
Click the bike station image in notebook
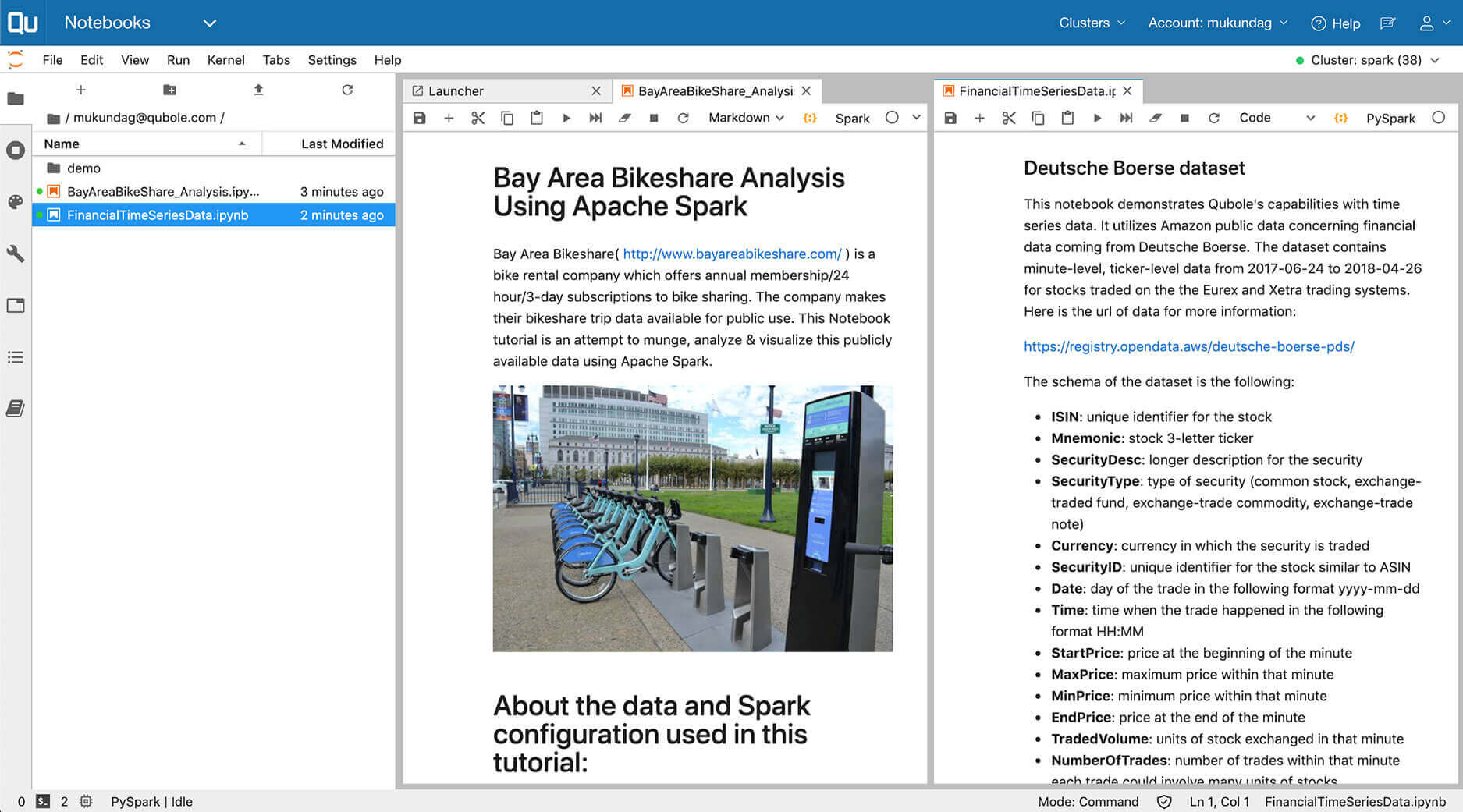click(x=693, y=518)
